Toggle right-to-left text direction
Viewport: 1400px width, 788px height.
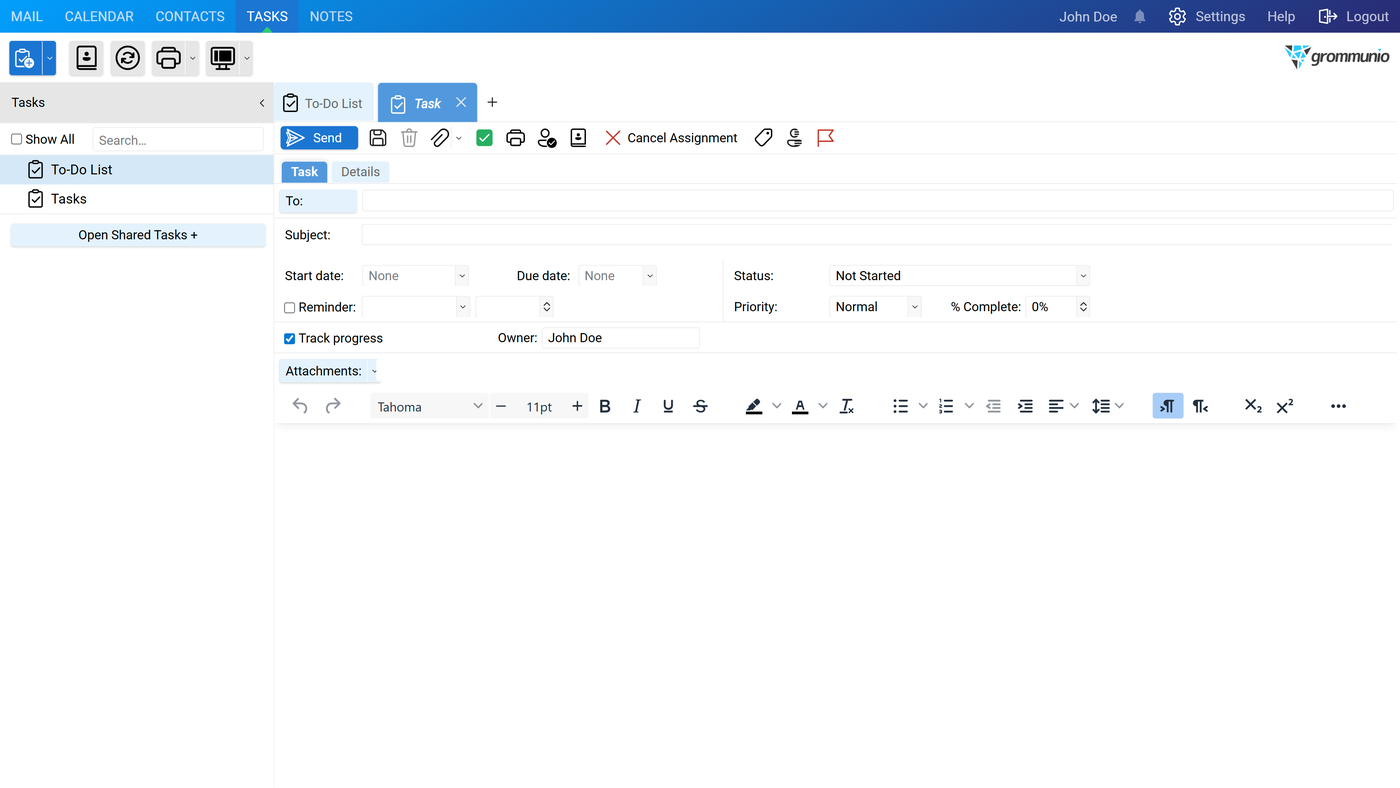coord(1200,406)
